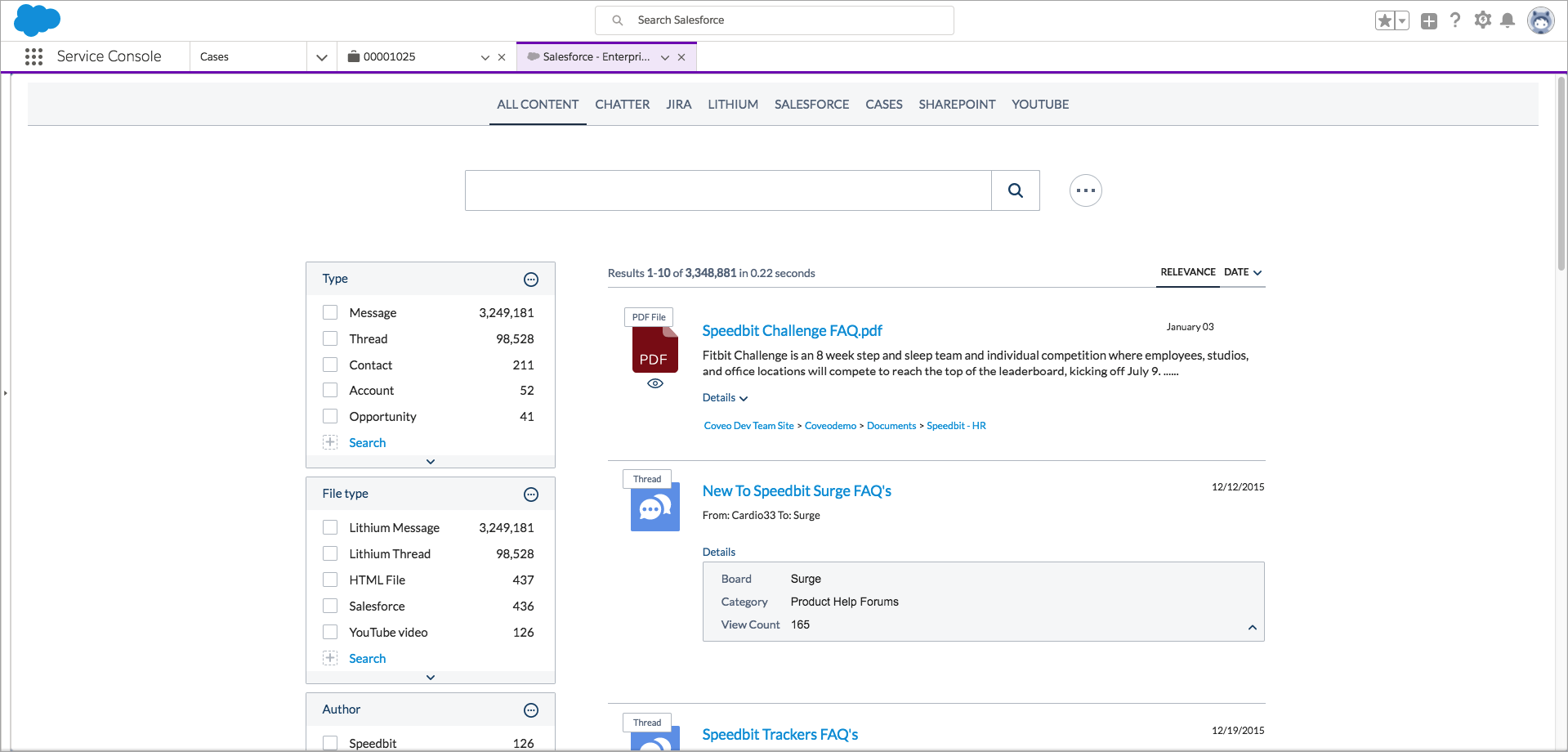
Task: Open the Salesforce - Enterprise tab chevron
Action: [665, 57]
